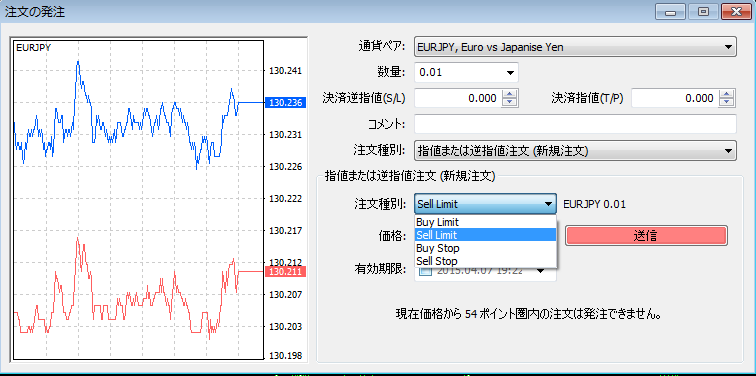Click into the 決済指値(T/P) value field

pyautogui.click(x=675, y=98)
